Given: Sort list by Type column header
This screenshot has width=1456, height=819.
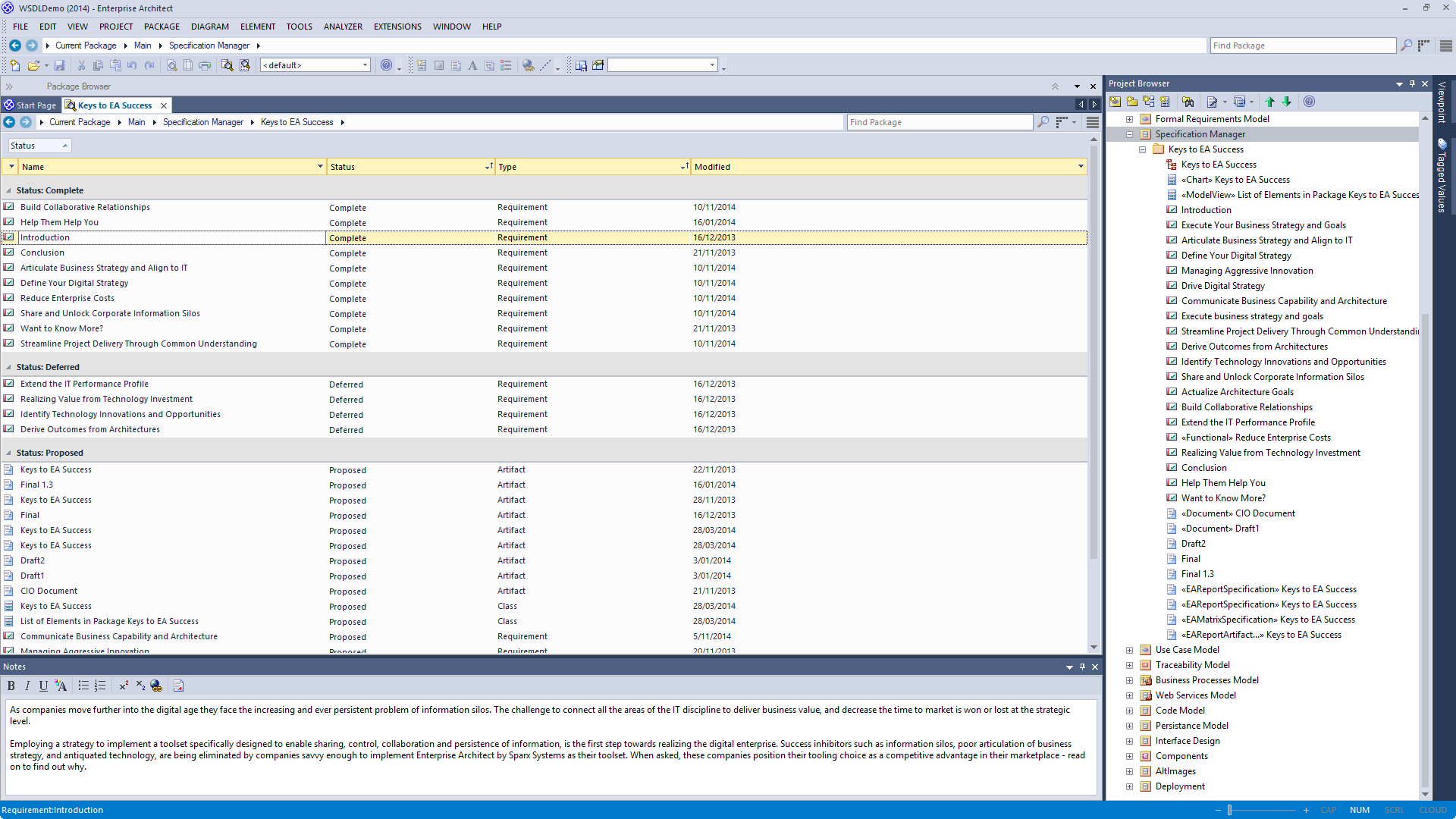Looking at the screenshot, I should point(592,167).
